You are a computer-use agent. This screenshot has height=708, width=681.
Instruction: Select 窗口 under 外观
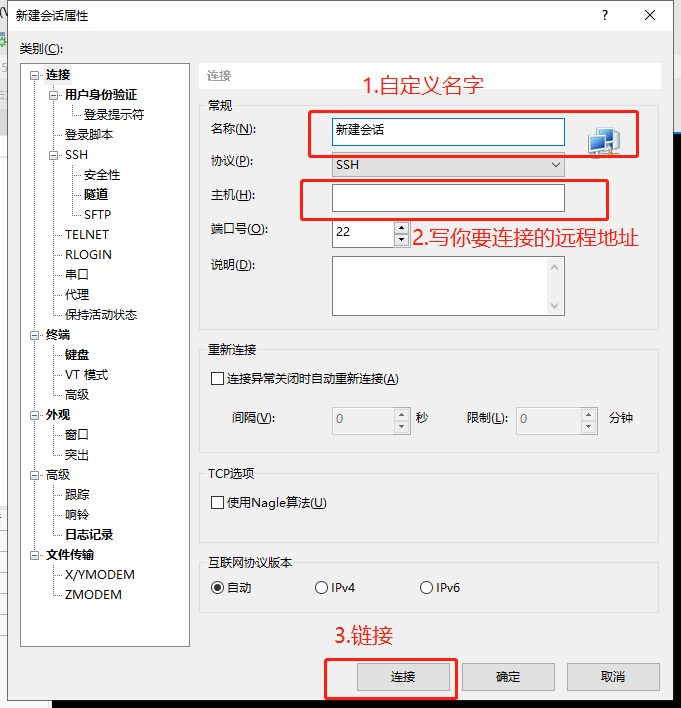tap(77, 435)
